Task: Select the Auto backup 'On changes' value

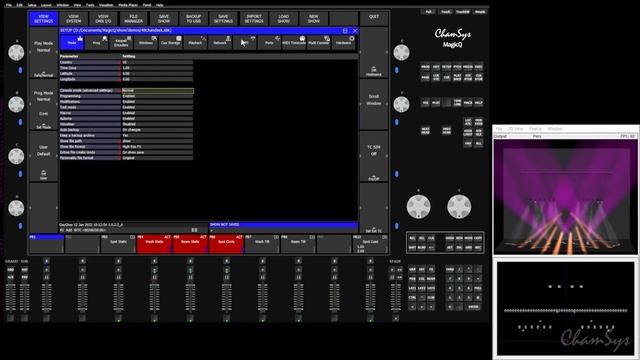Action: click(158, 130)
